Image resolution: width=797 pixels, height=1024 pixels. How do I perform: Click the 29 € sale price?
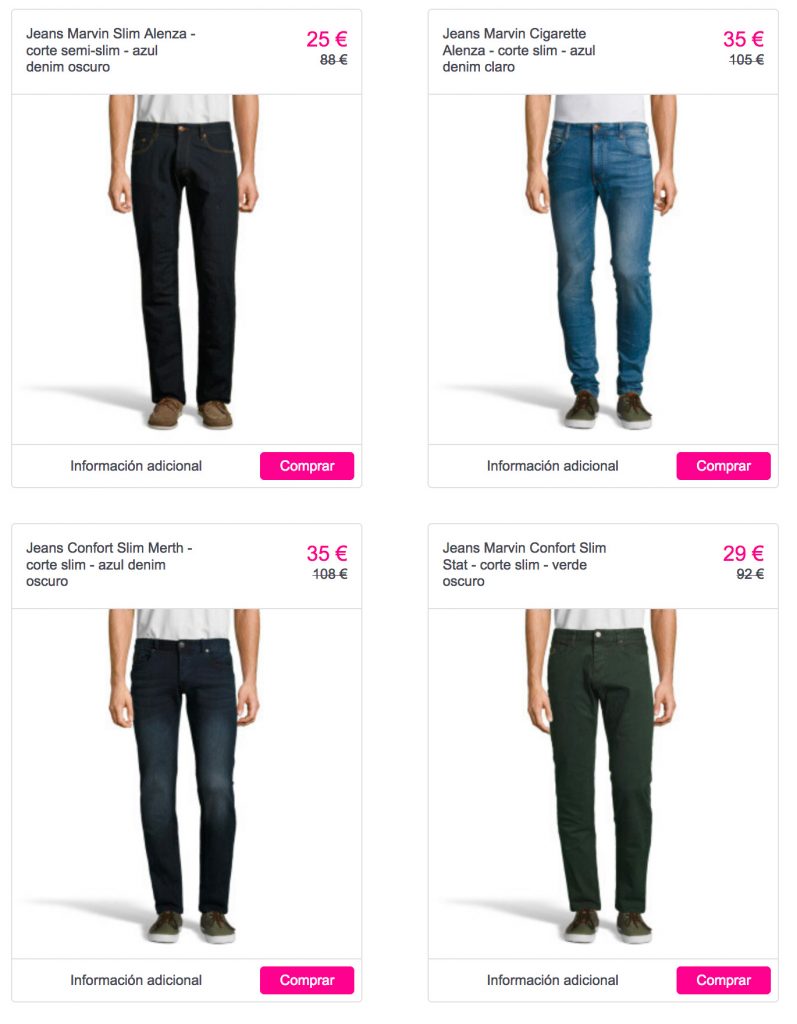coord(743,554)
